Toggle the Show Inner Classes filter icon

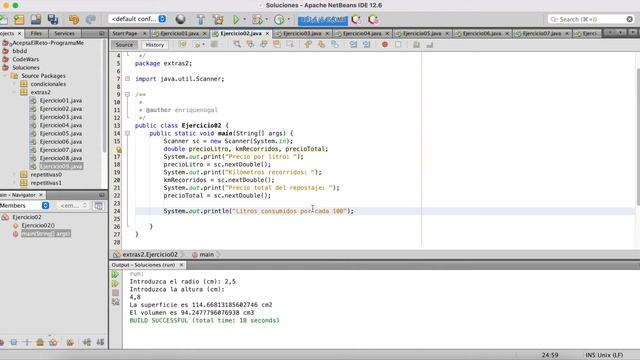pyautogui.click(x=53, y=342)
